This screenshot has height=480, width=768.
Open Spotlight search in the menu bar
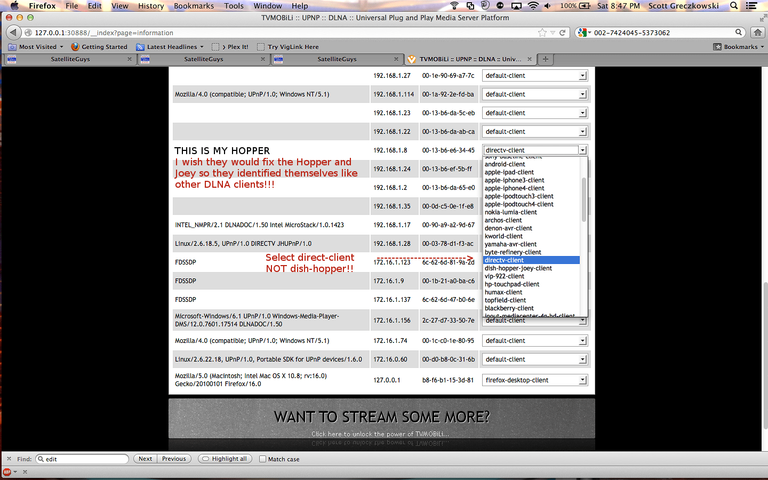point(733,6)
